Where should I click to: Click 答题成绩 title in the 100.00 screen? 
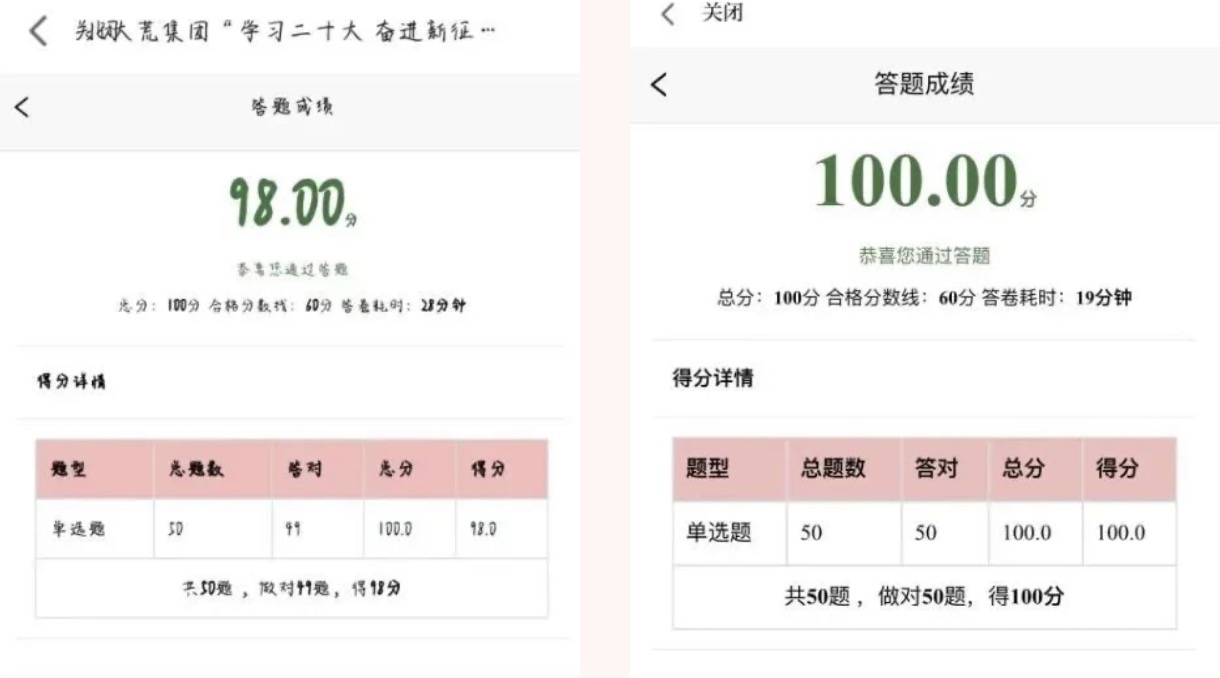click(924, 84)
